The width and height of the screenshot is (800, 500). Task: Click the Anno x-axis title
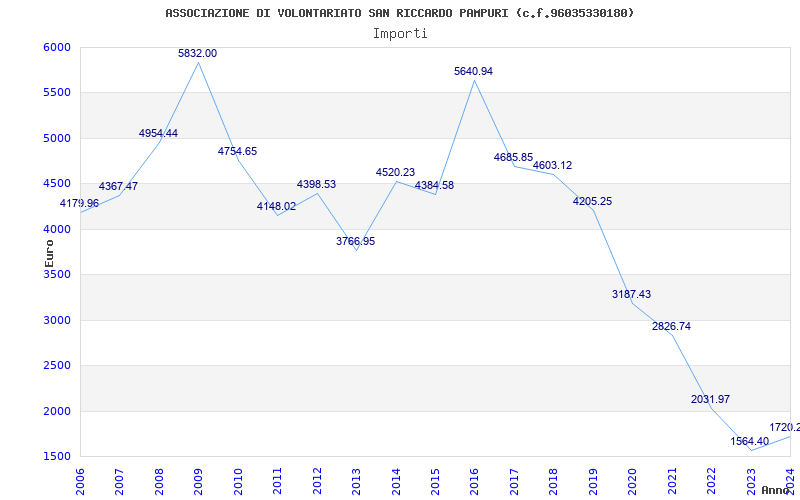(x=776, y=490)
